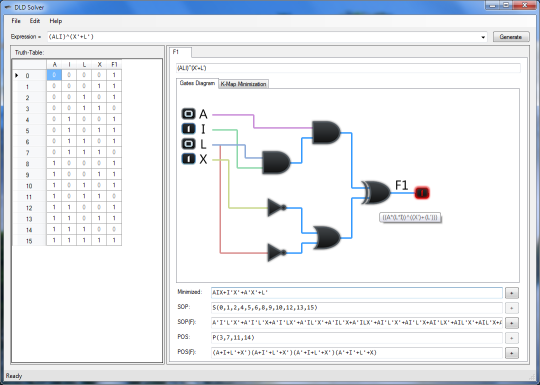This screenshot has width=540, height=385.
Task: Select the AND gate joining I and L
Action: (x=276, y=162)
